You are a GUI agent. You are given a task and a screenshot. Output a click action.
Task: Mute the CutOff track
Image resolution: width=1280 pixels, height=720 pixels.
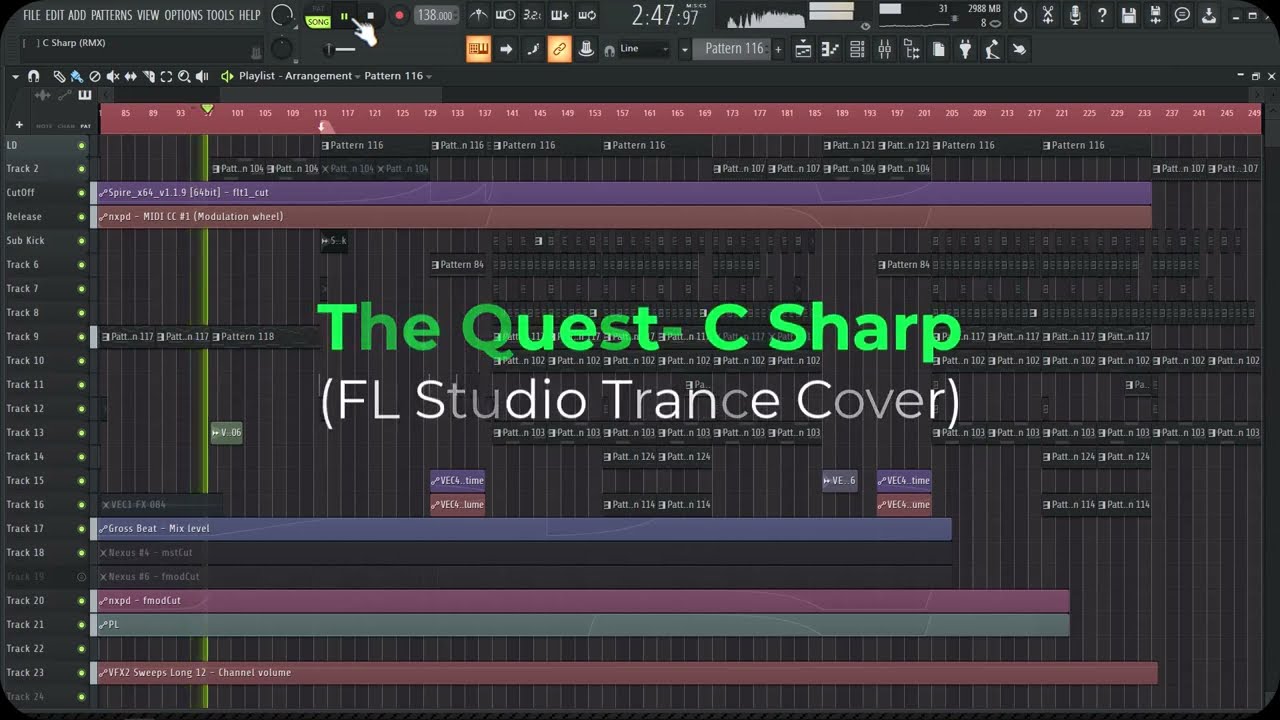(x=82, y=193)
